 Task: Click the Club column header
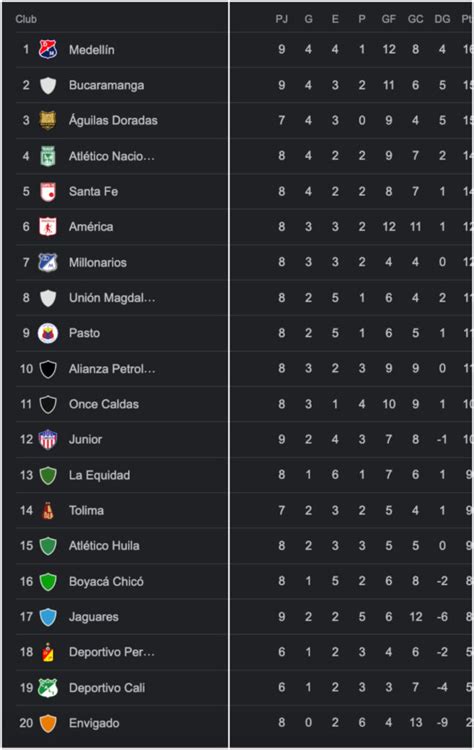point(26,19)
